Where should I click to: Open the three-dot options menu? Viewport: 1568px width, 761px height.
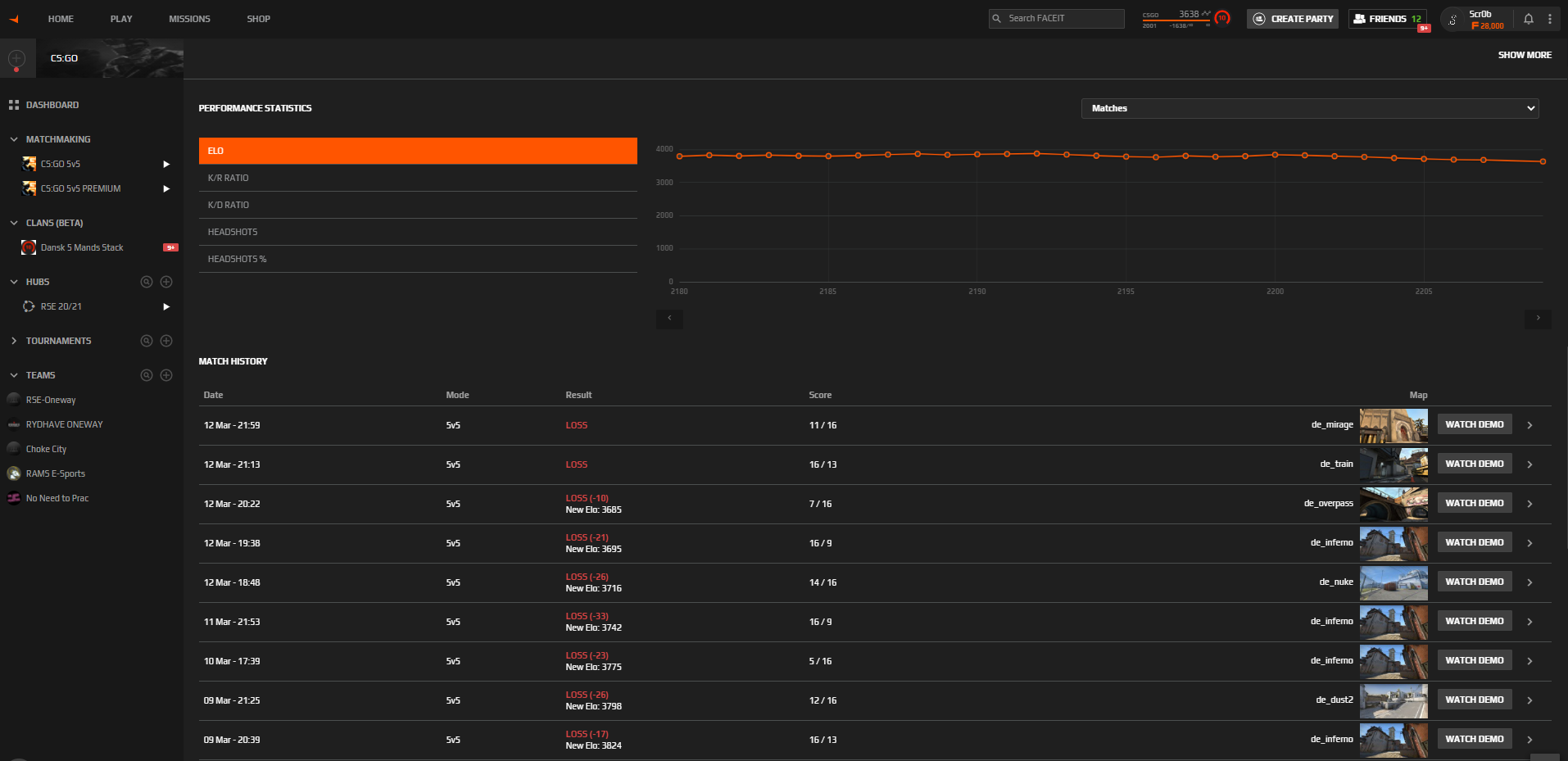tap(1549, 19)
